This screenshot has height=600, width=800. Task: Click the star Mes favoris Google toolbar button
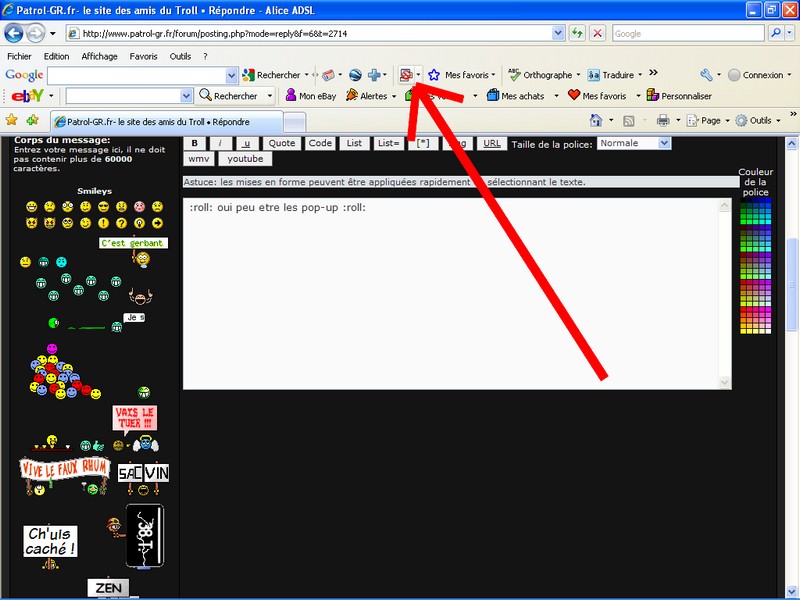462,75
